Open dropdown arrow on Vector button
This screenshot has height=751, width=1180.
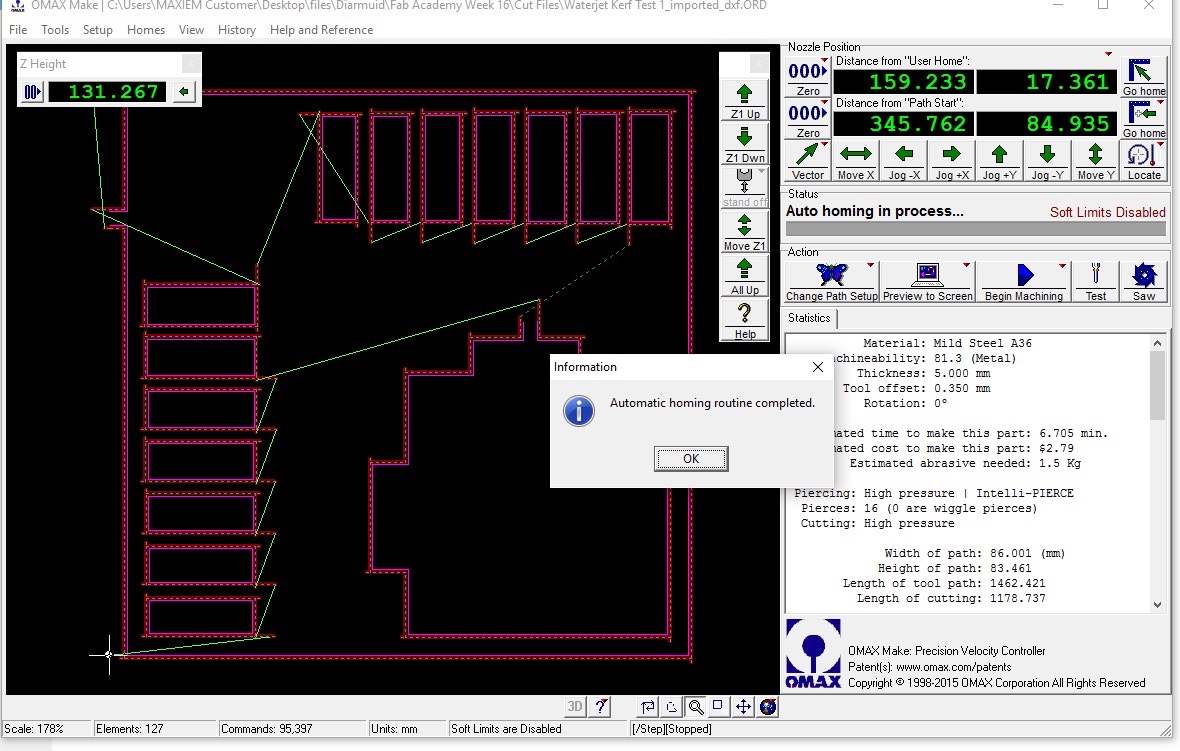point(824,145)
